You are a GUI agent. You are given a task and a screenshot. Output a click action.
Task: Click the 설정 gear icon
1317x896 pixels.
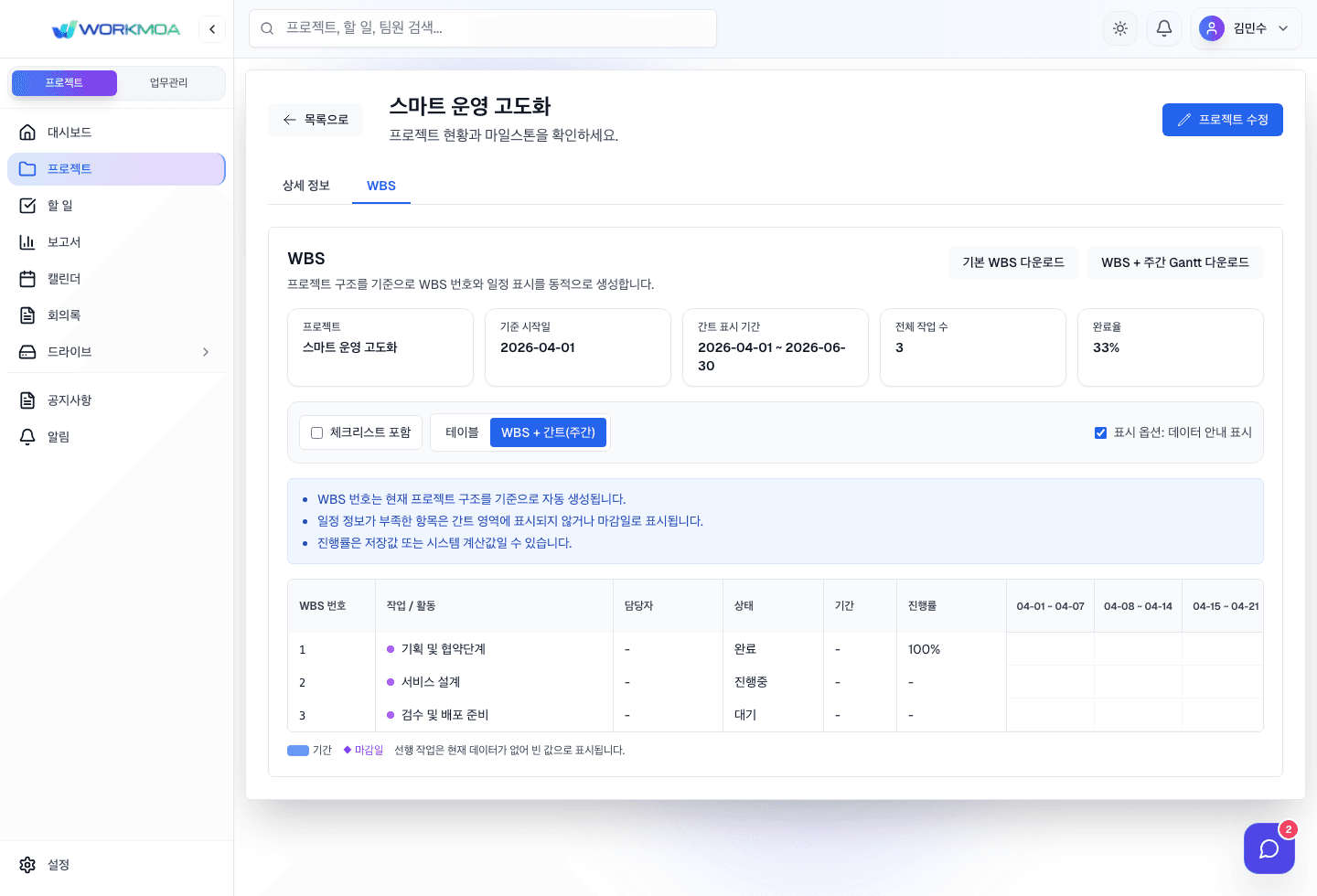(27, 865)
